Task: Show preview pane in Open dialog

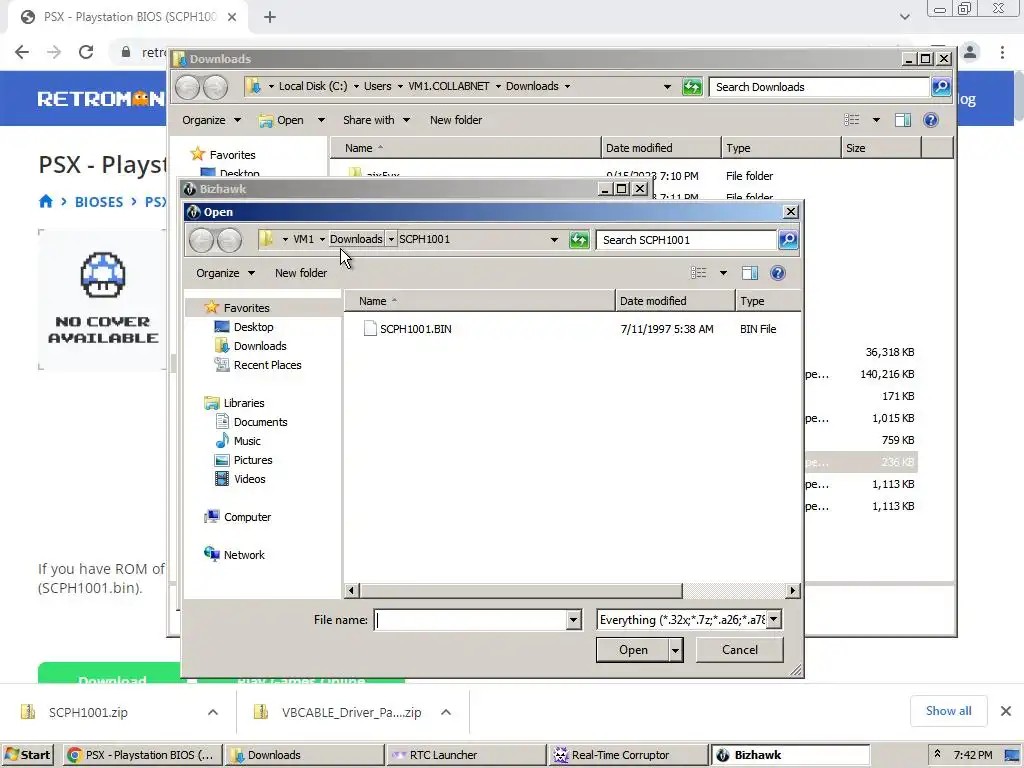Action: [x=750, y=273]
